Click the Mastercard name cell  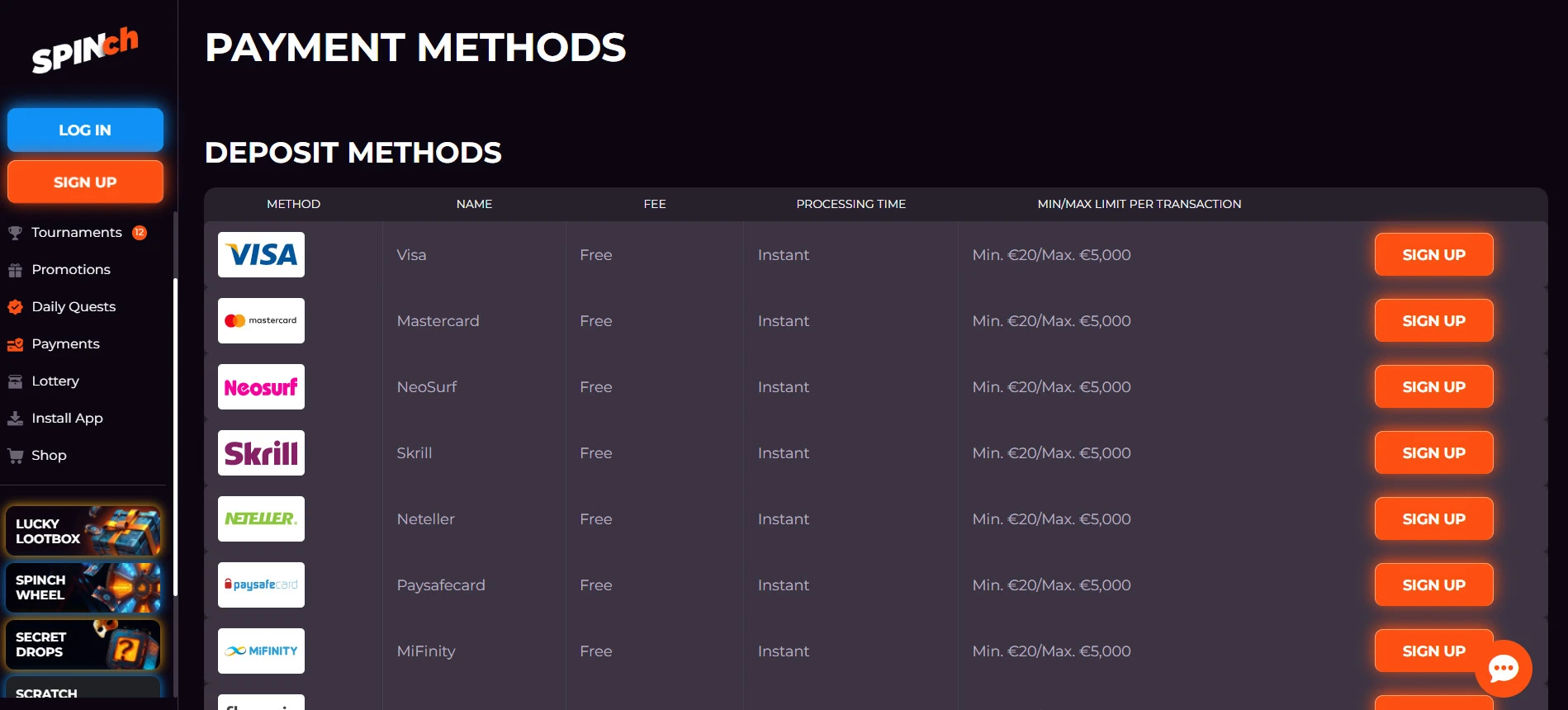438,321
